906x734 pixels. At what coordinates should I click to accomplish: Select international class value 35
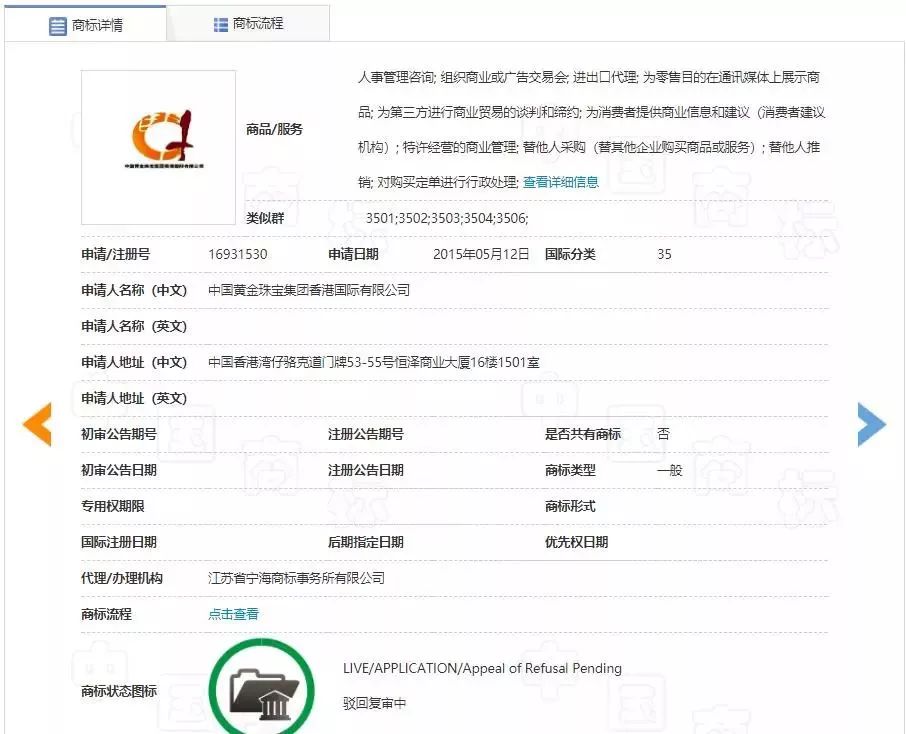coord(664,254)
